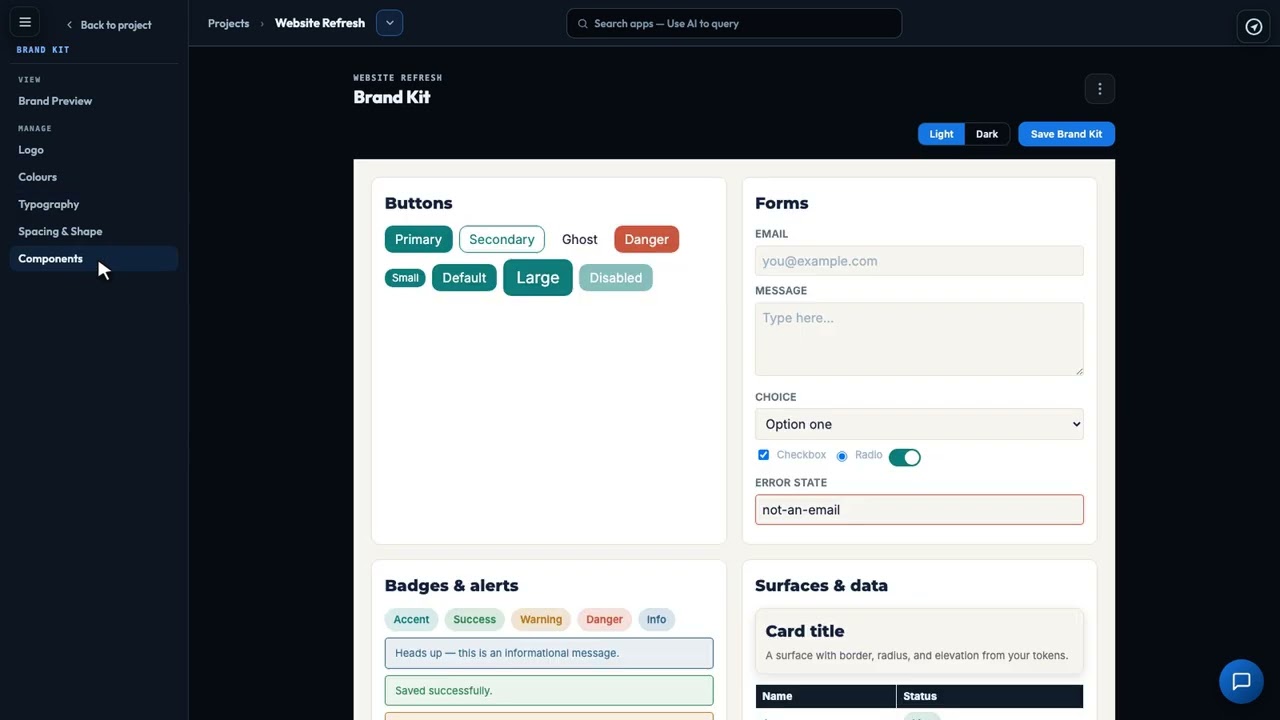Click the Ghost sample button

(580, 239)
